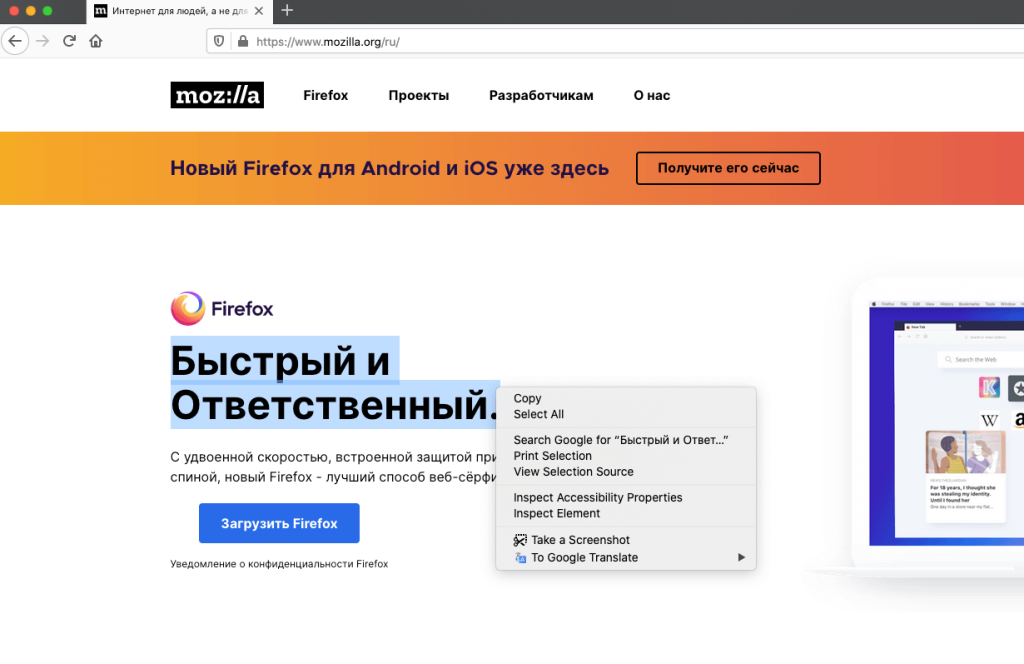Close the Mozilla browser tab
The width and height of the screenshot is (1024, 664).
coord(259,11)
